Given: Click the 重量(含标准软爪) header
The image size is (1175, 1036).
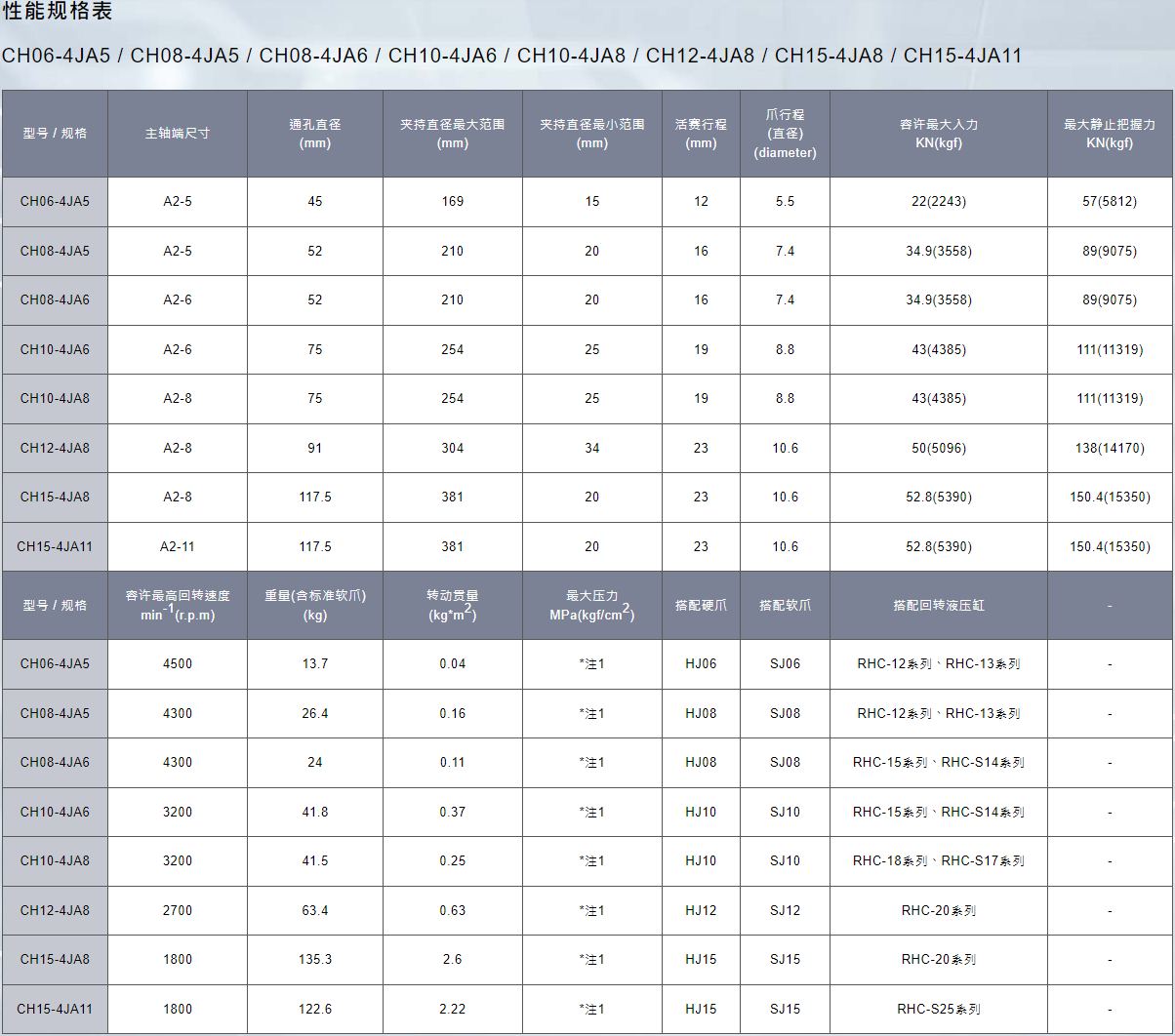Looking at the screenshot, I should (x=315, y=606).
